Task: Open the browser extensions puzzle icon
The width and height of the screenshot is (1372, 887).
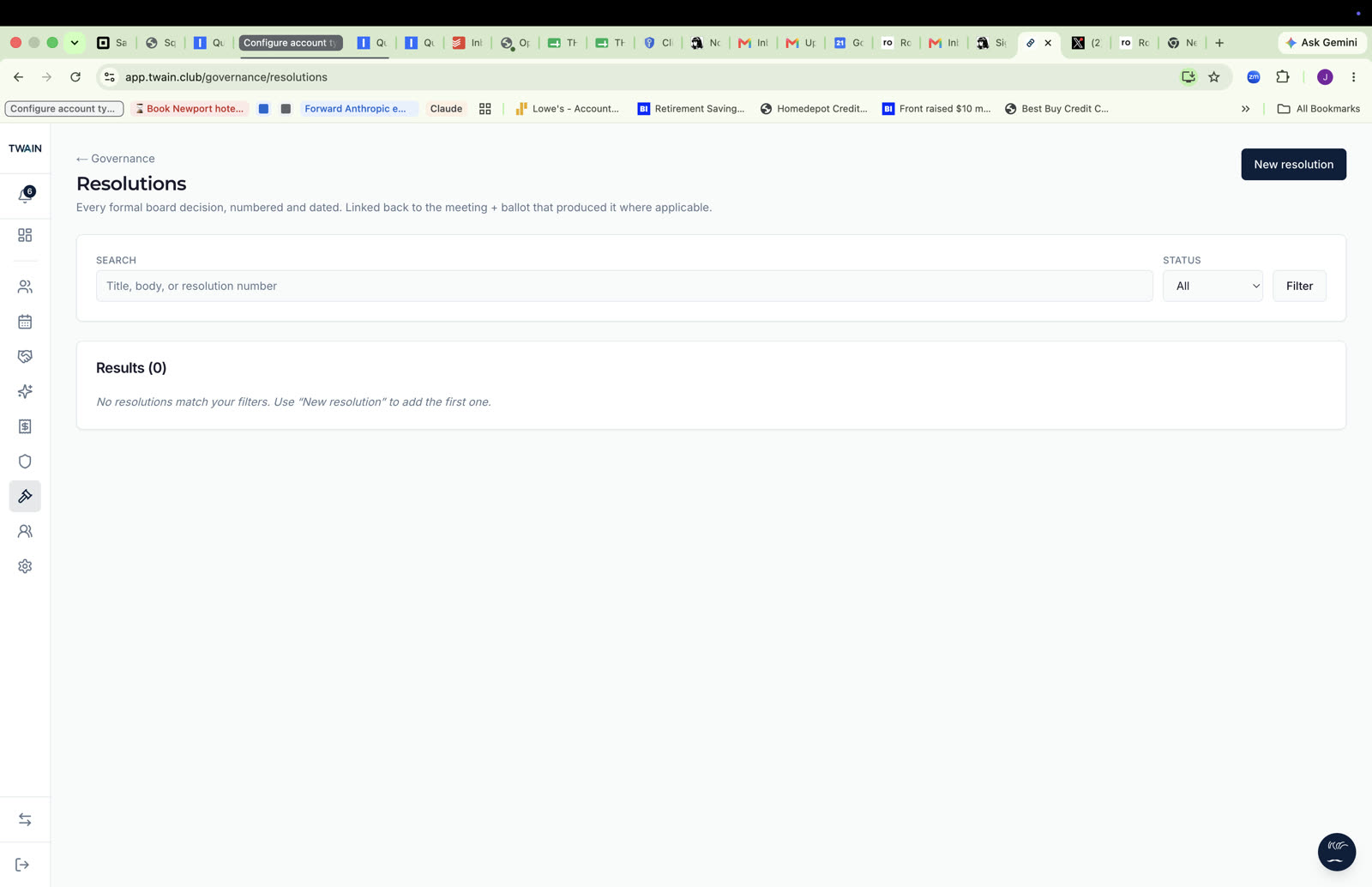Action: click(x=1282, y=77)
